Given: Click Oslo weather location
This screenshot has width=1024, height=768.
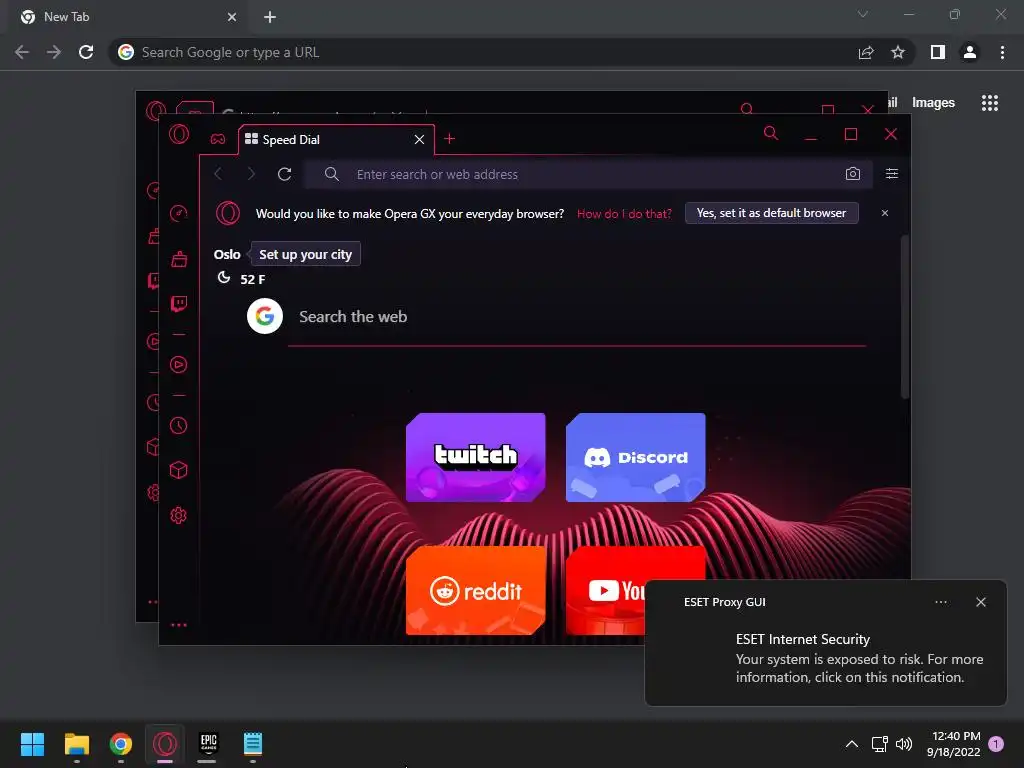Looking at the screenshot, I should click(227, 255).
